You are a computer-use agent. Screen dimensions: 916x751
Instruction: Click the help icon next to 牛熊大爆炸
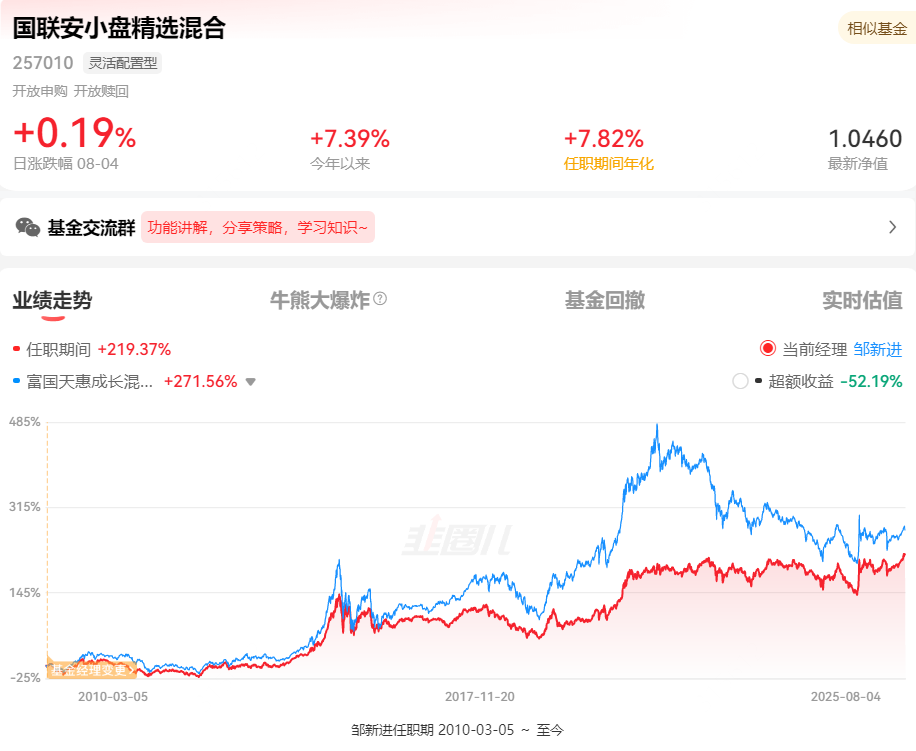[381, 299]
